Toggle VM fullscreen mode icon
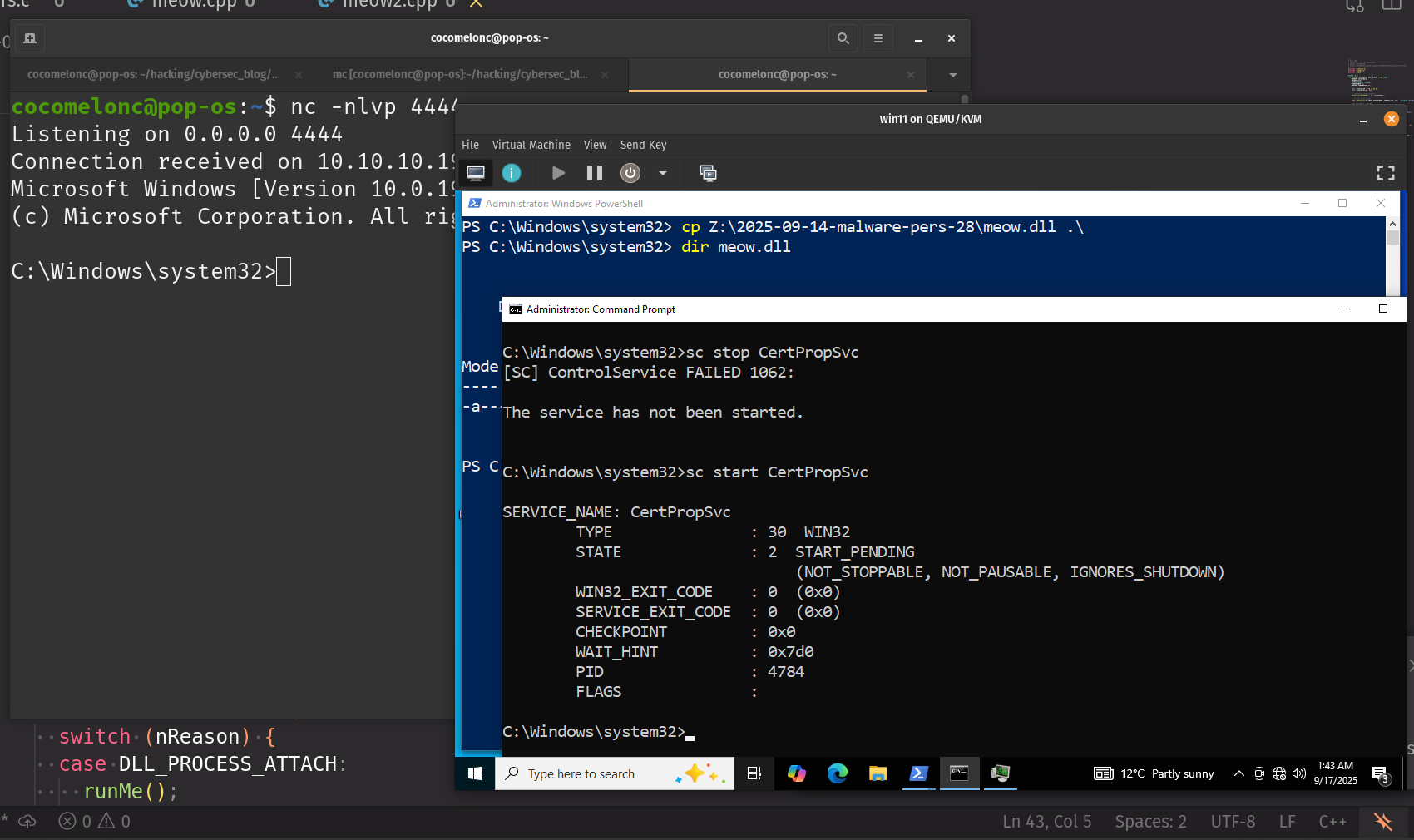Image resolution: width=1414 pixels, height=840 pixels. (x=1386, y=173)
